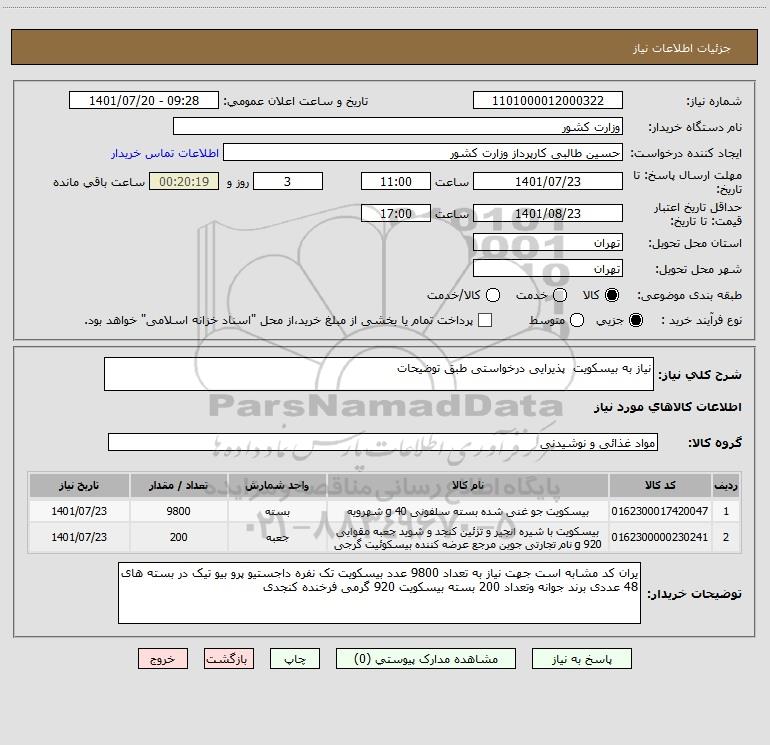Click the buyer organization field وزارت کشور
The height and width of the screenshot is (745, 770).
click(x=398, y=126)
